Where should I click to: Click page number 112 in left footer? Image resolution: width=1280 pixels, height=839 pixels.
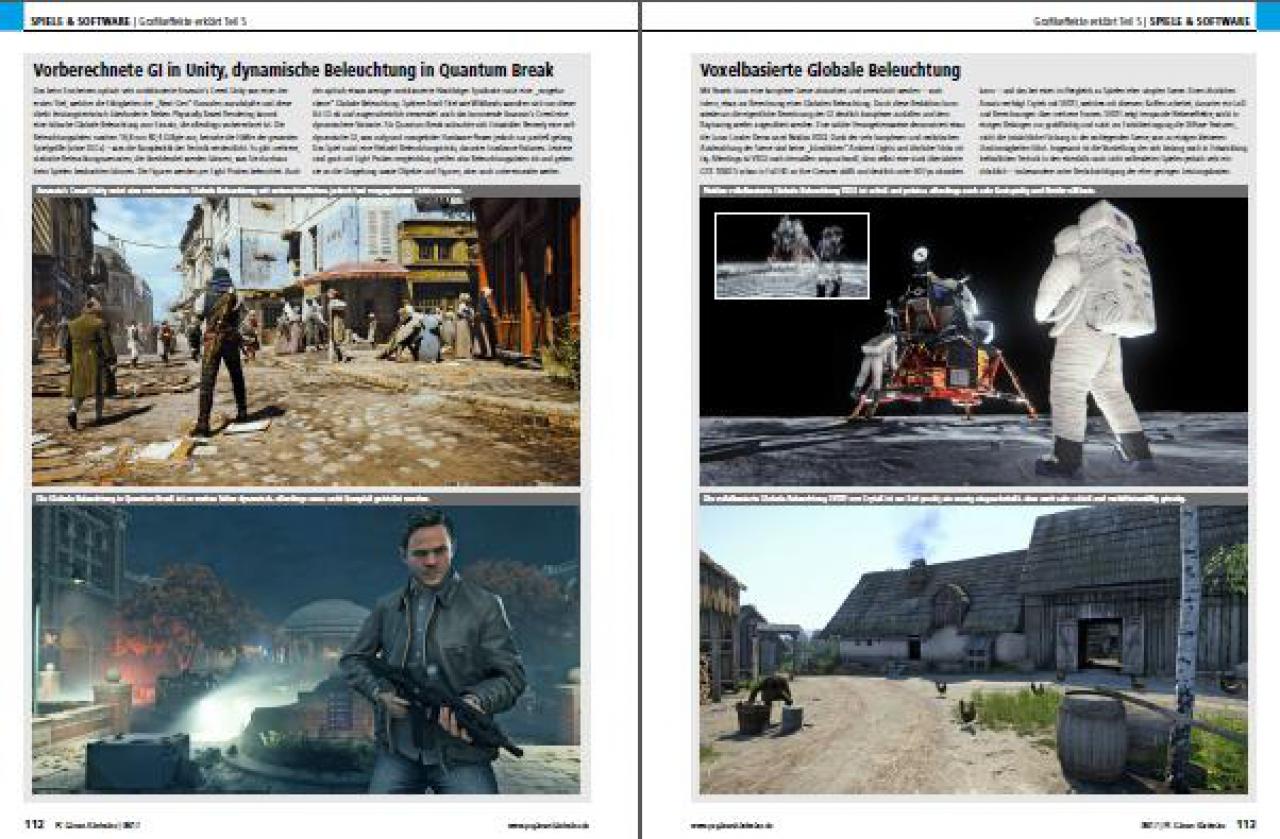tap(36, 825)
